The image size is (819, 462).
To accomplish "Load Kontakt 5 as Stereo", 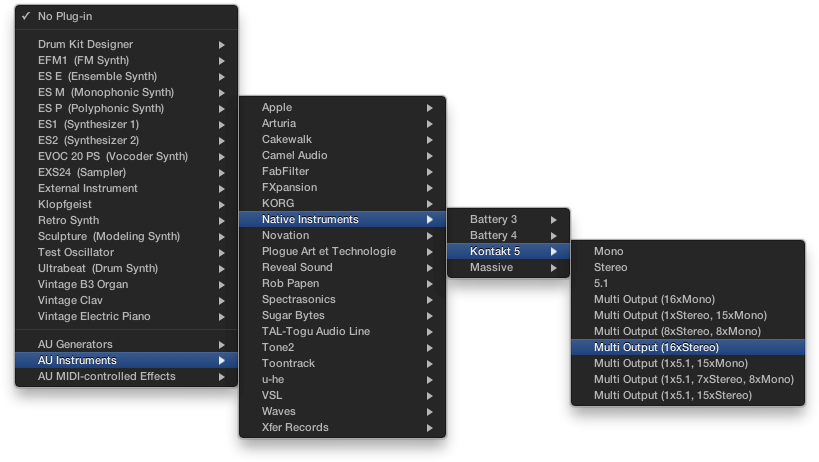I will [687, 267].
